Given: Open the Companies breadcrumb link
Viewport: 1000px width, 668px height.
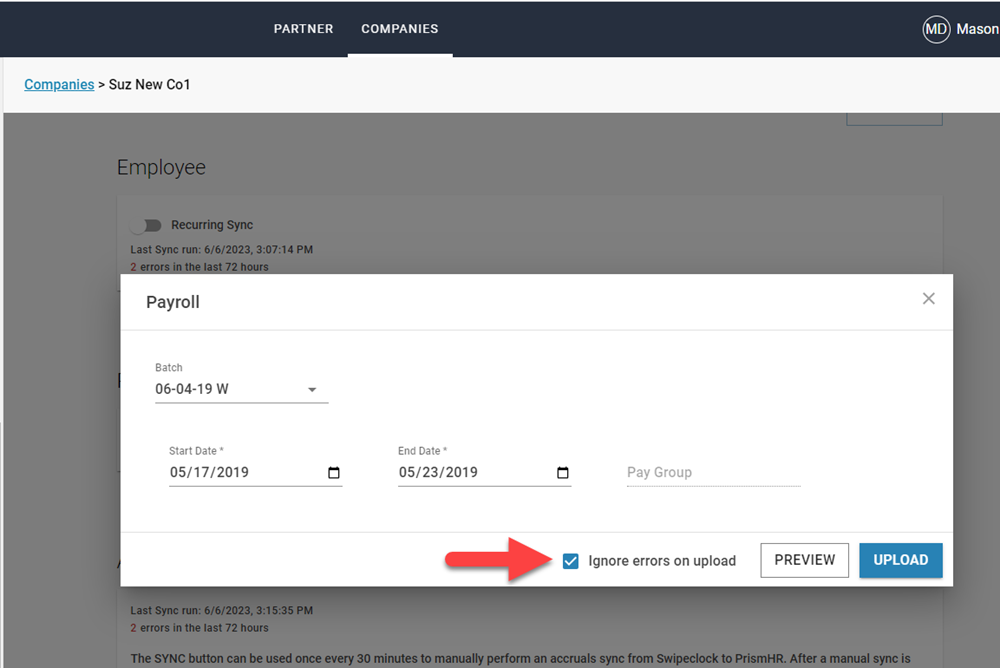Looking at the screenshot, I should point(59,84).
